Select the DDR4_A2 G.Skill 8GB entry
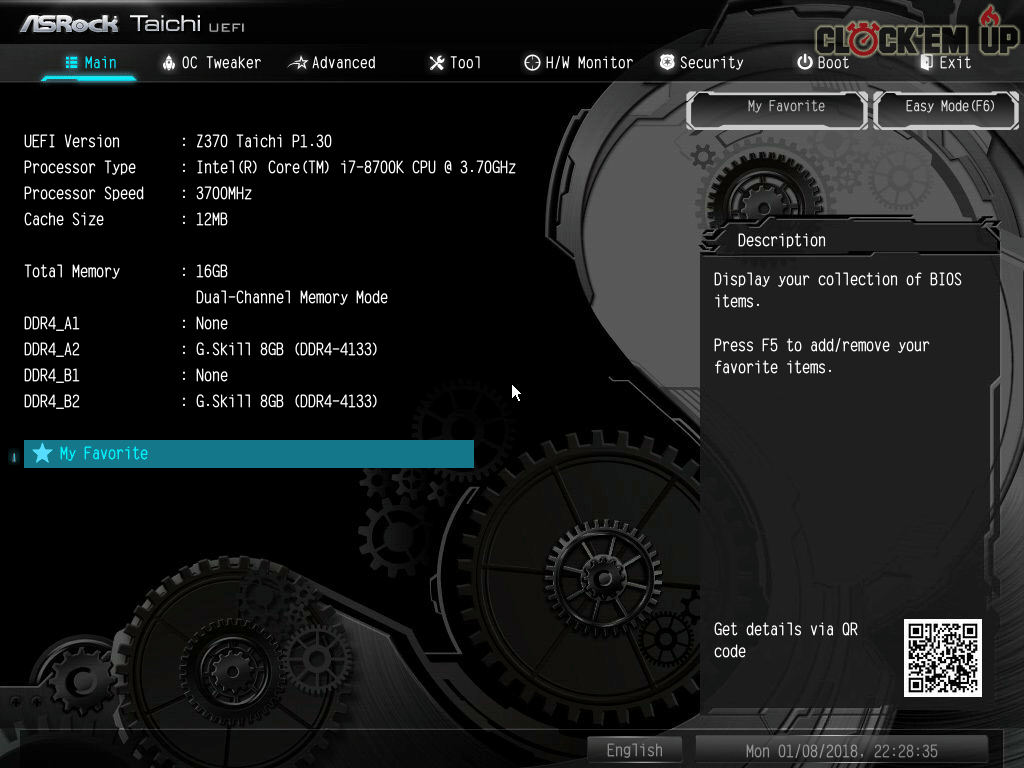This screenshot has width=1024, height=768. [286, 350]
